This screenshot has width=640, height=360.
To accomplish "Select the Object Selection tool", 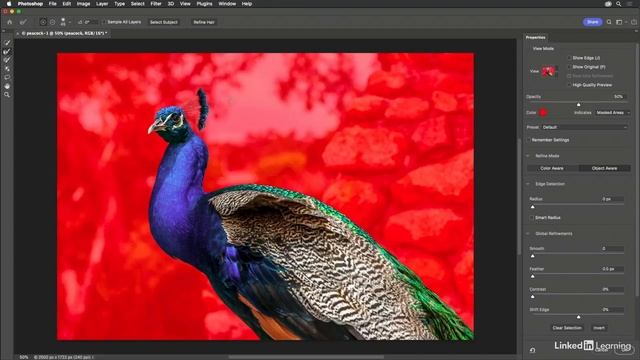I will tap(7, 69).
